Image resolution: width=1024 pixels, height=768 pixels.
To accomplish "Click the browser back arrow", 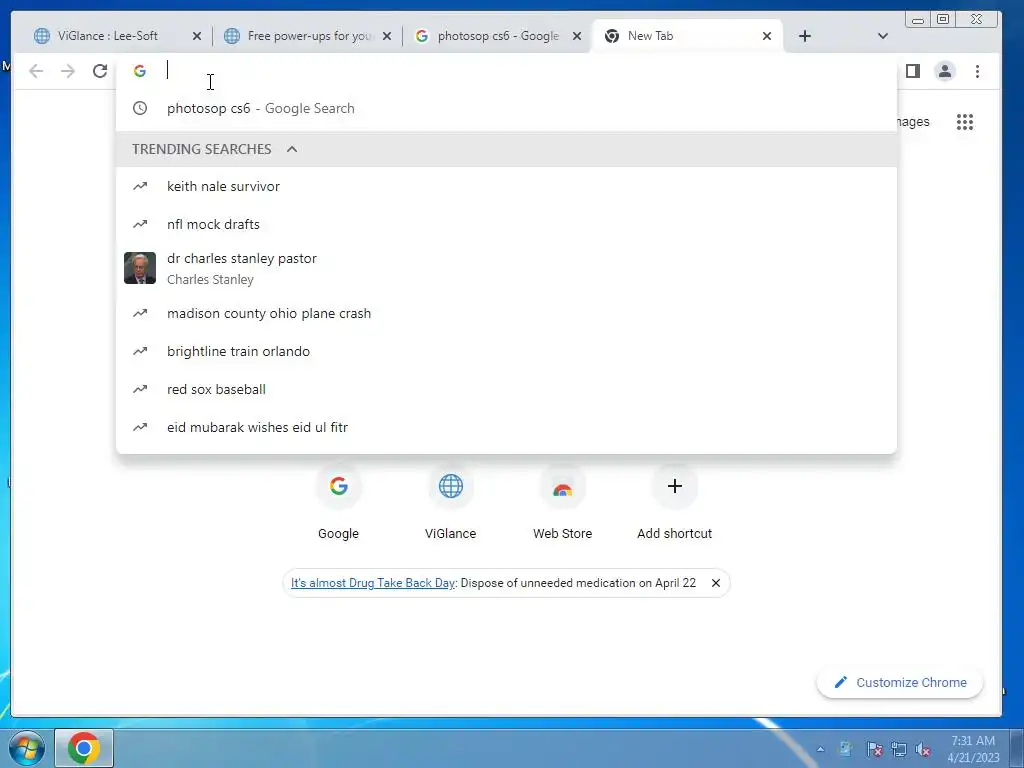I will click(36, 71).
